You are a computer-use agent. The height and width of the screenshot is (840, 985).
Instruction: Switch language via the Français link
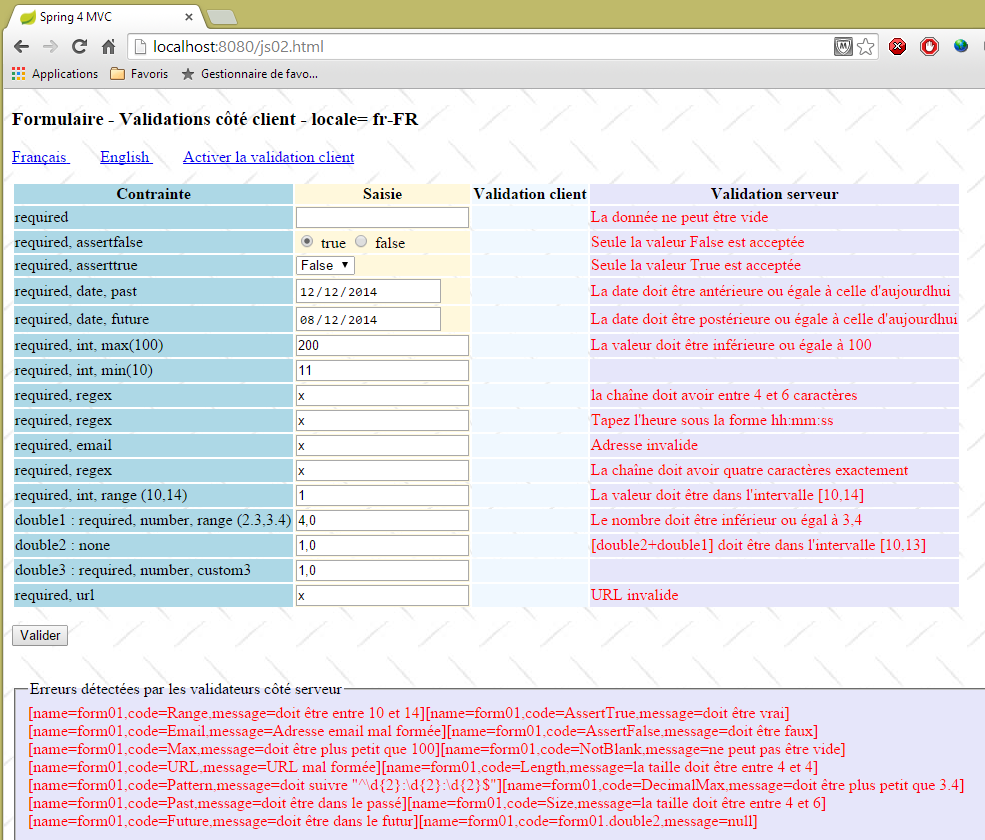click(x=39, y=157)
